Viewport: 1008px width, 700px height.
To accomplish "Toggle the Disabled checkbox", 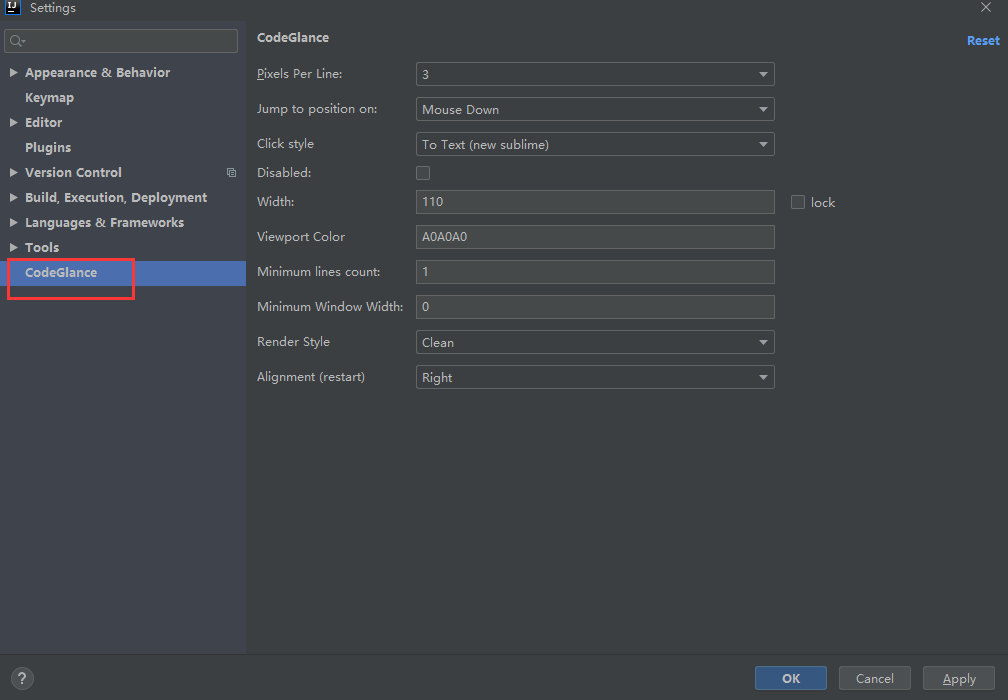I will point(423,173).
